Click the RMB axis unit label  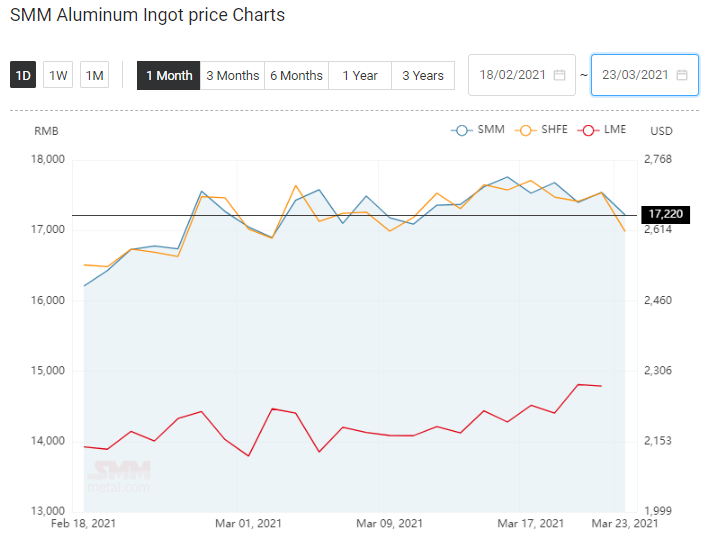point(47,131)
